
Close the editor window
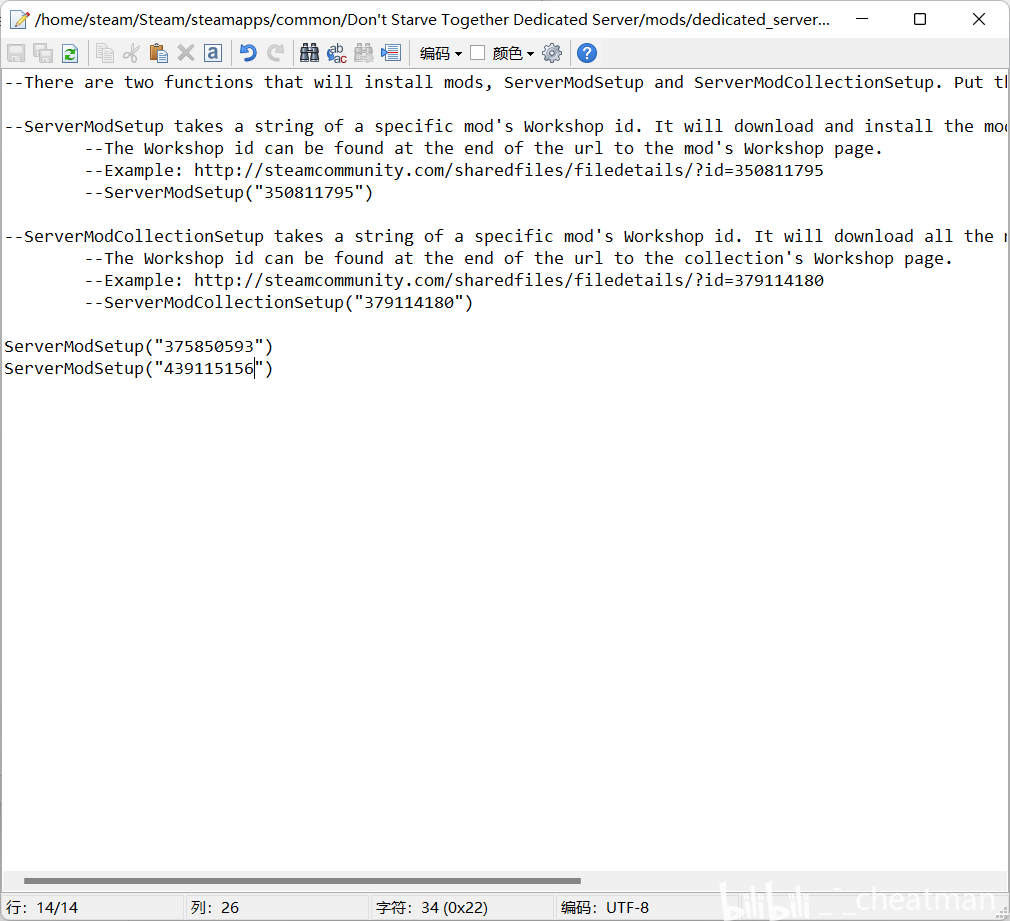click(978, 19)
